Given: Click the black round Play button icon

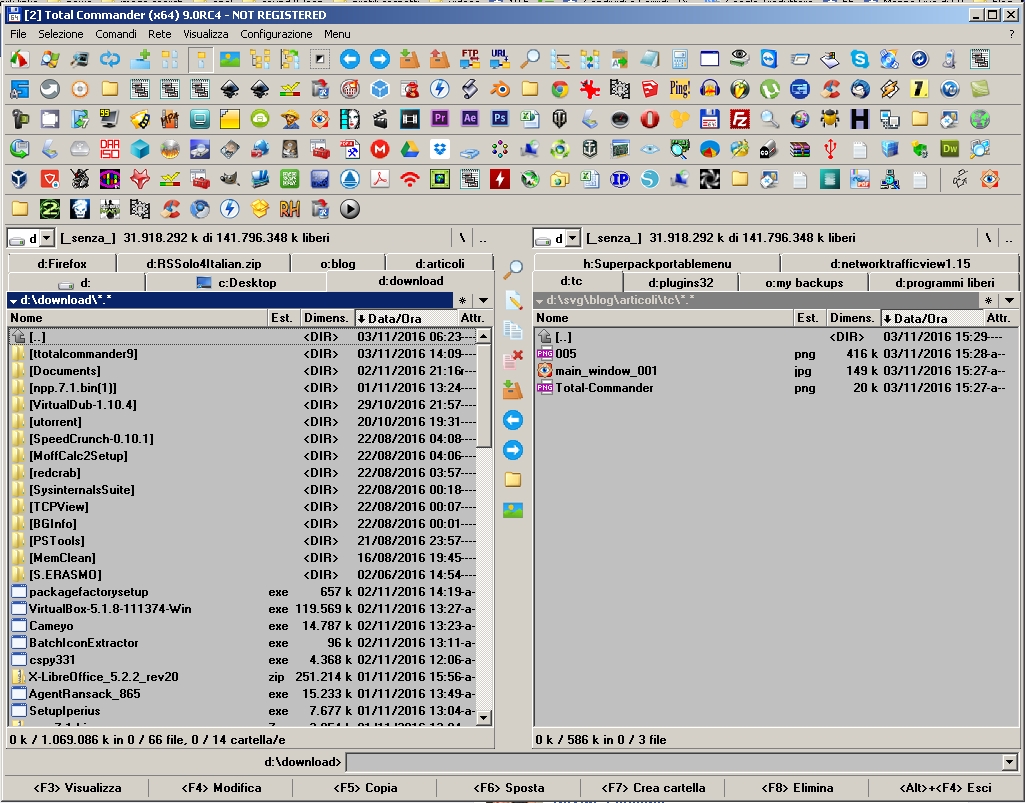Looking at the screenshot, I should coord(350,209).
